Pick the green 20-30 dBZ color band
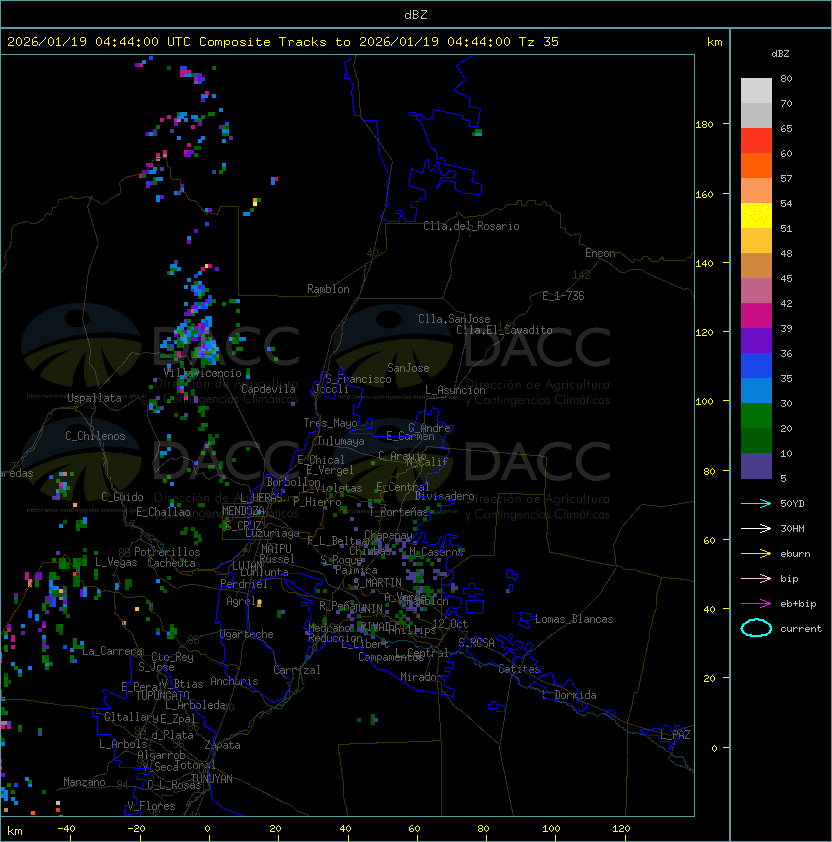Viewport: 832px width, 842px height. coord(756,416)
